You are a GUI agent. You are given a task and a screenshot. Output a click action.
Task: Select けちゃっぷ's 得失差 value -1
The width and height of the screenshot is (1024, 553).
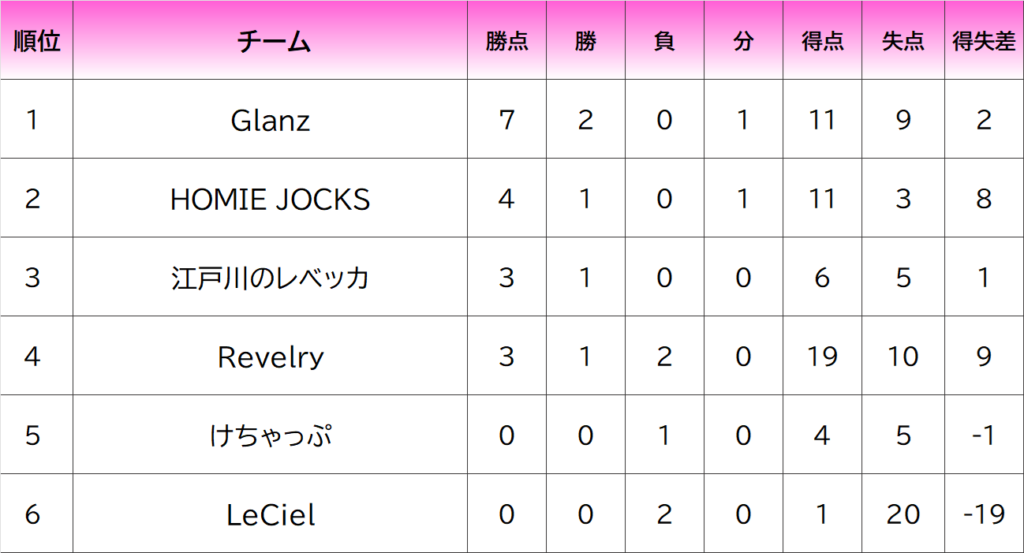click(x=984, y=435)
